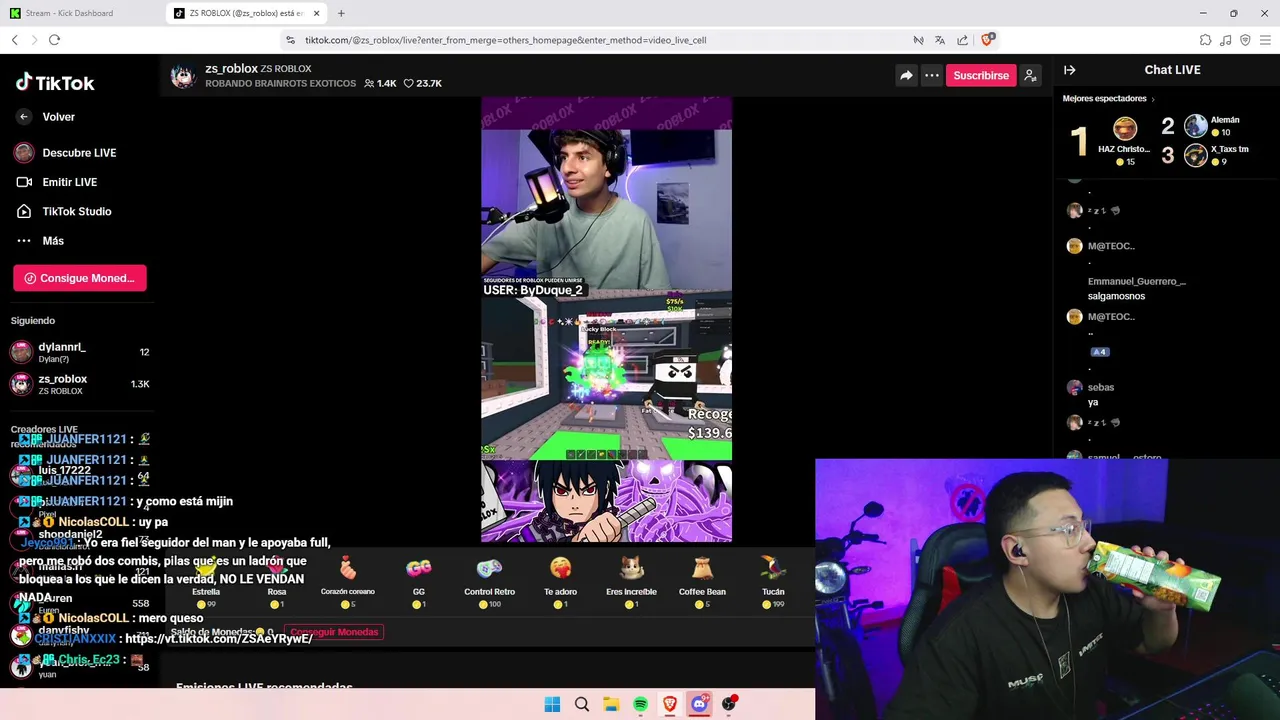The height and width of the screenshot is (720, 1280).
Task: Open the browser hamburger menu
Action: click(x=1265, y=40)
